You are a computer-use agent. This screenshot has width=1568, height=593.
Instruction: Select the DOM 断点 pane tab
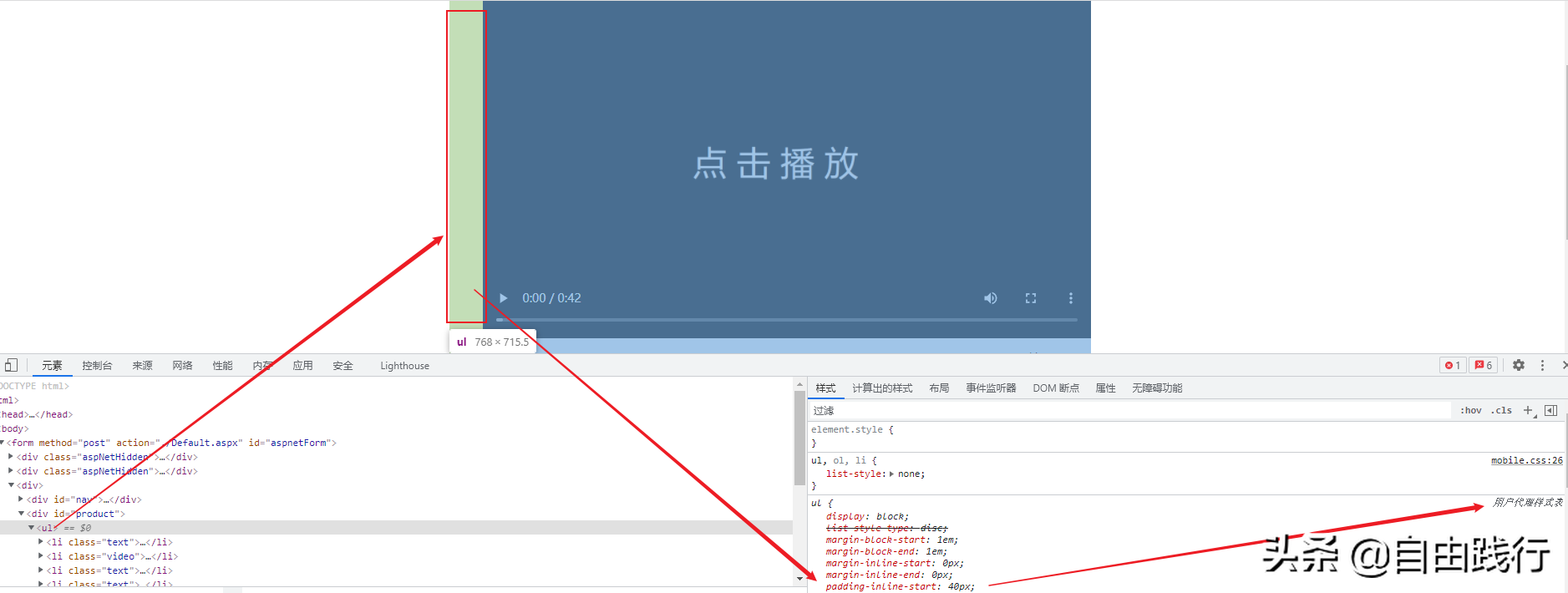[x=1056, y=388]
